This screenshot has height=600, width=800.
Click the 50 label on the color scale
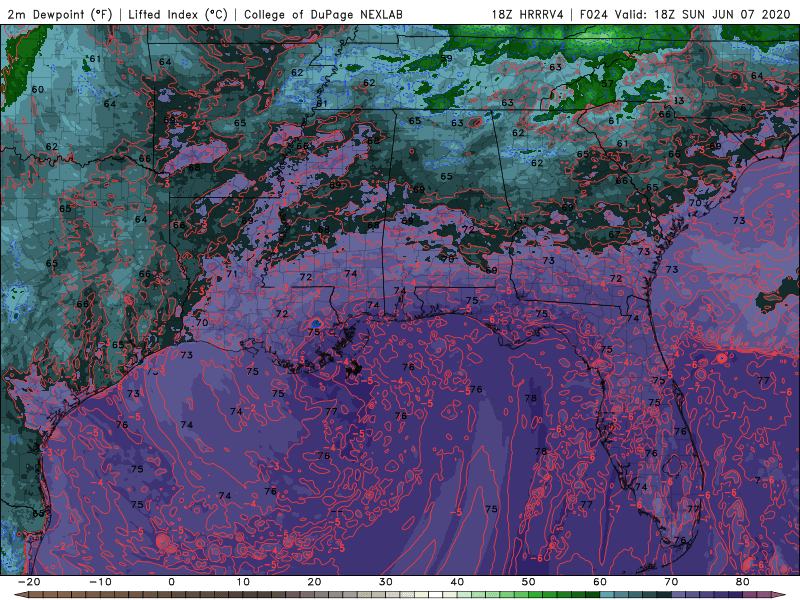pos(529,582)
